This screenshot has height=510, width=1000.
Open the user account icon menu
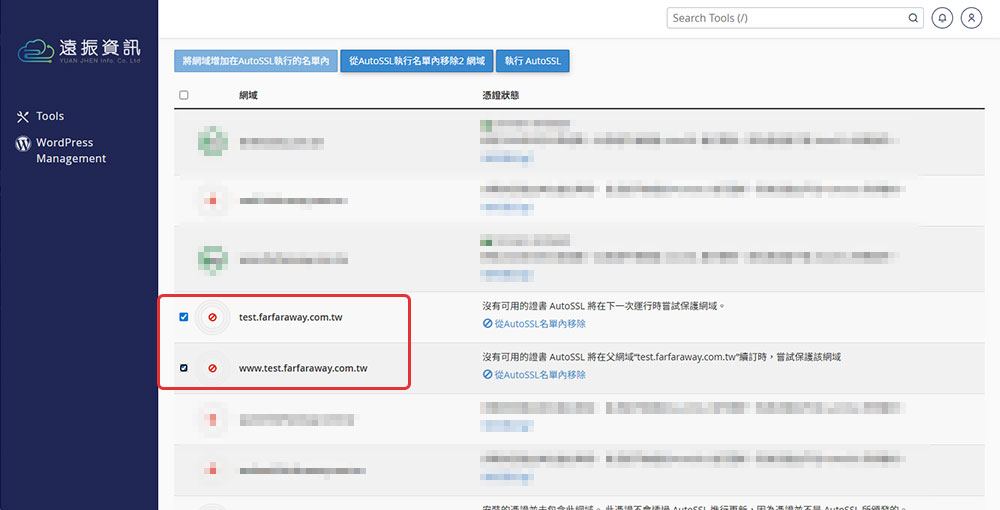pos(971,18)
